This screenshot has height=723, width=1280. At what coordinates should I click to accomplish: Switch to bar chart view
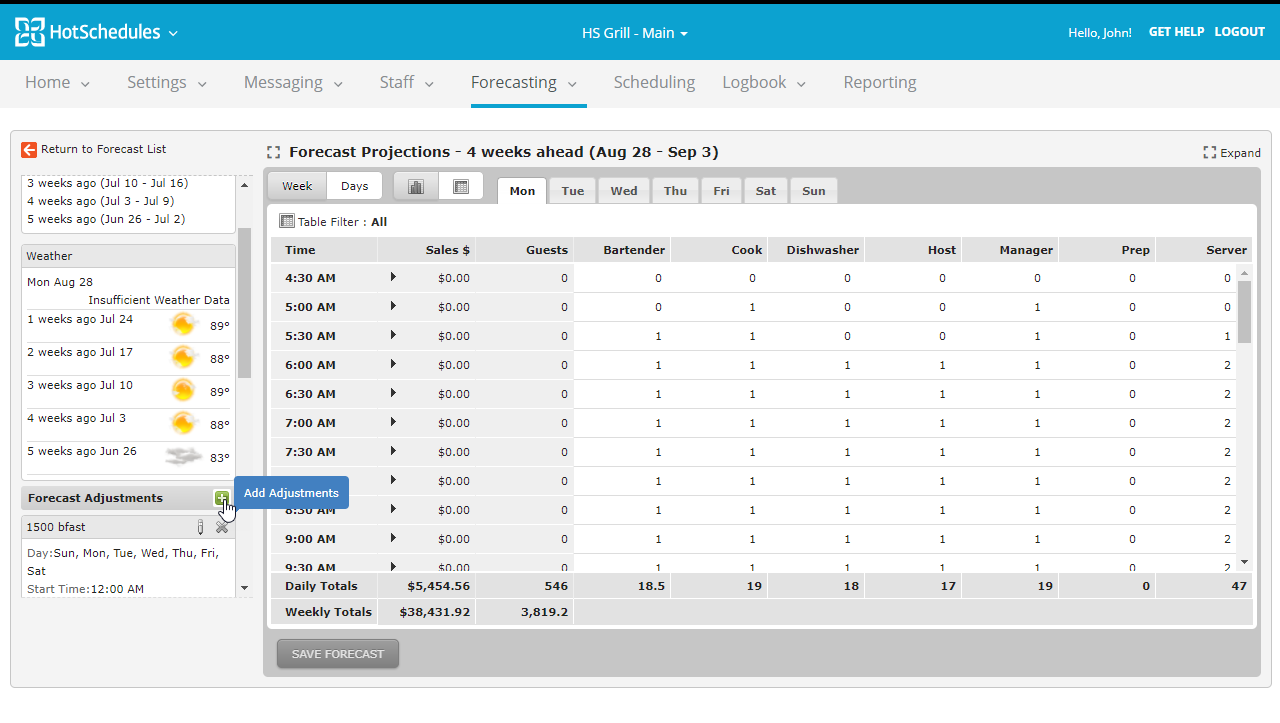(x=416, y=187)
